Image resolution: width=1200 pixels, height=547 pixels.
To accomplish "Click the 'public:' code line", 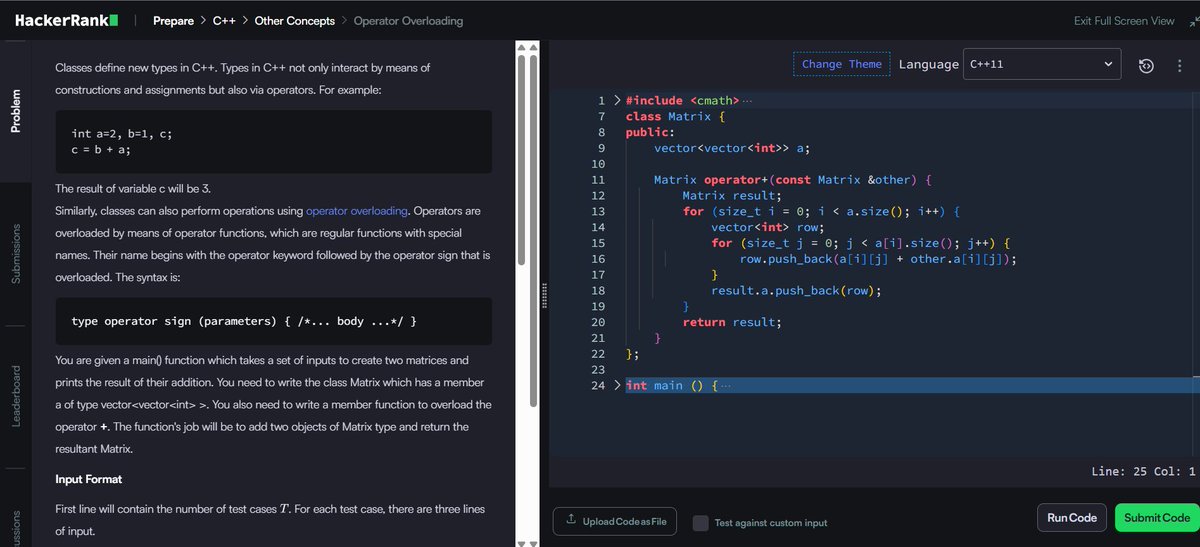I will point(651,132).
